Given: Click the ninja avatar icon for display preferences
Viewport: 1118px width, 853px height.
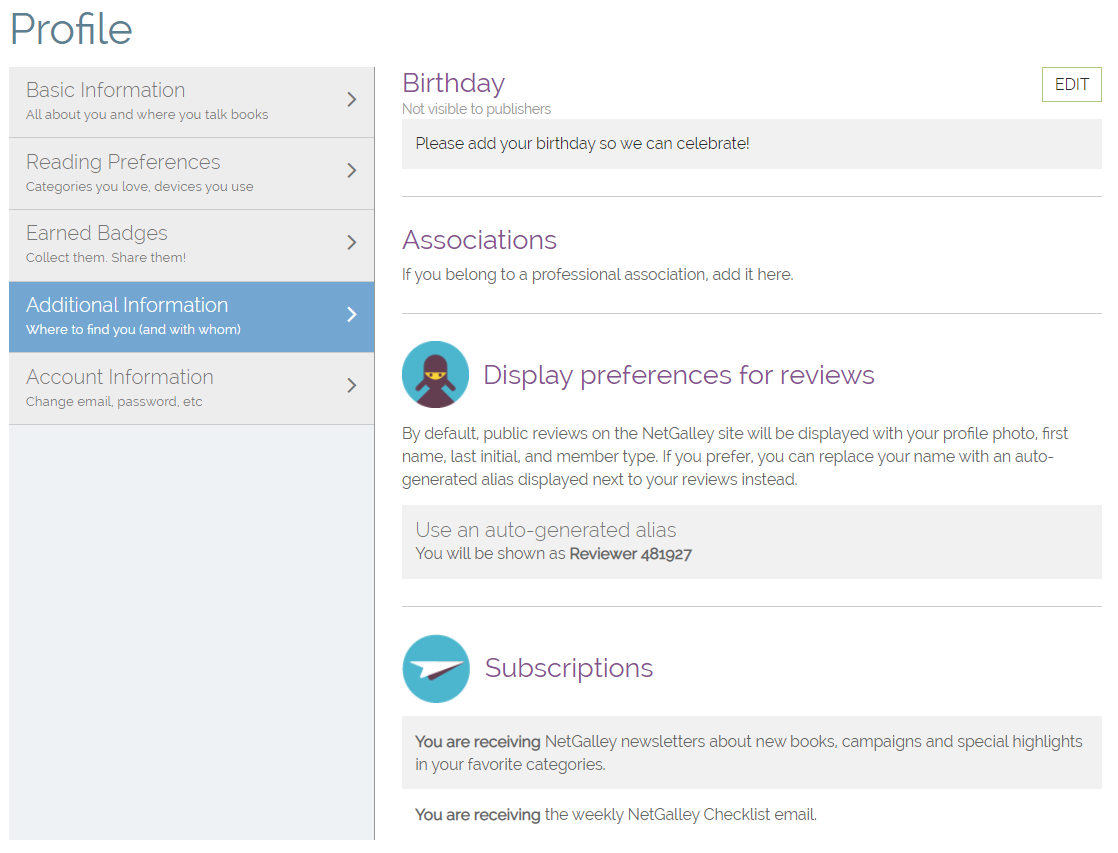Looking at the screenshot, I should (435, 375).
